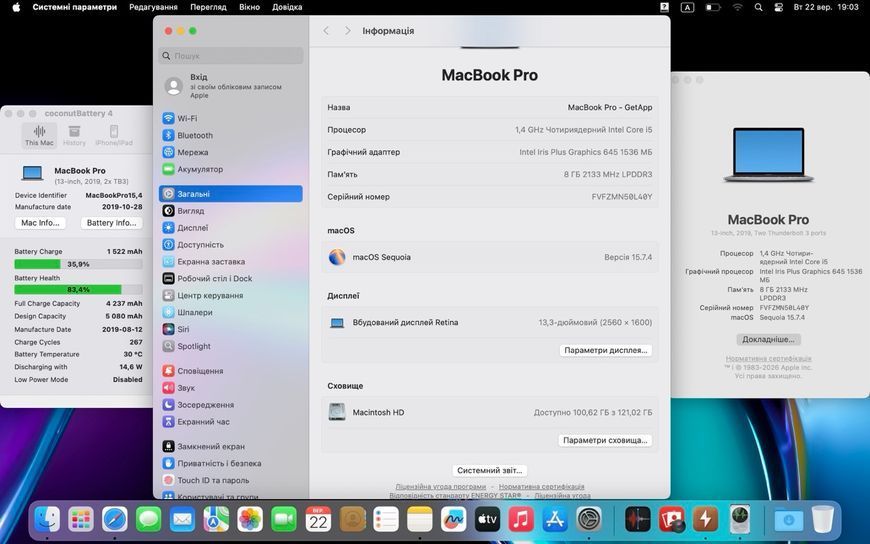Image resolution: width=870 pixels, height=544 pixels.
Task: Open Freeform from the Dock
Action: coord(453,520)
